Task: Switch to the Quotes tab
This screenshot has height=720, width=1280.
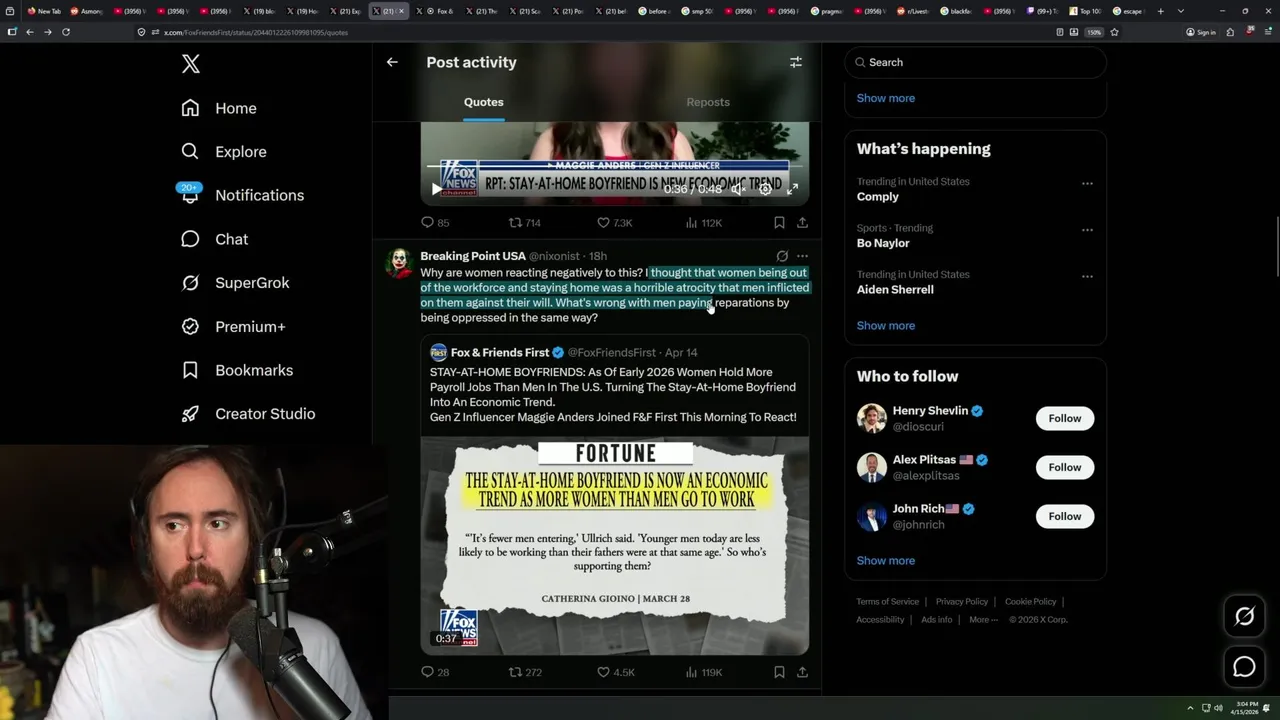Action: (x=483, y=102)
